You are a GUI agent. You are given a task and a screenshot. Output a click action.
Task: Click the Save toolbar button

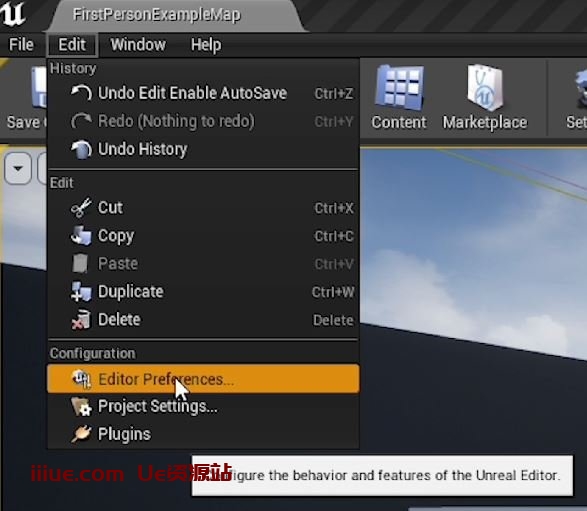26,98
